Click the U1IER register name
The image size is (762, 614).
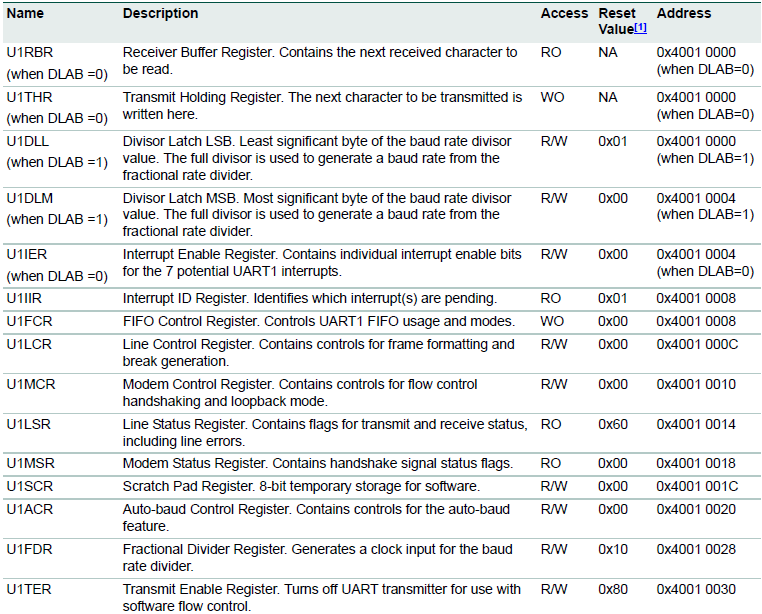point(25,256)
